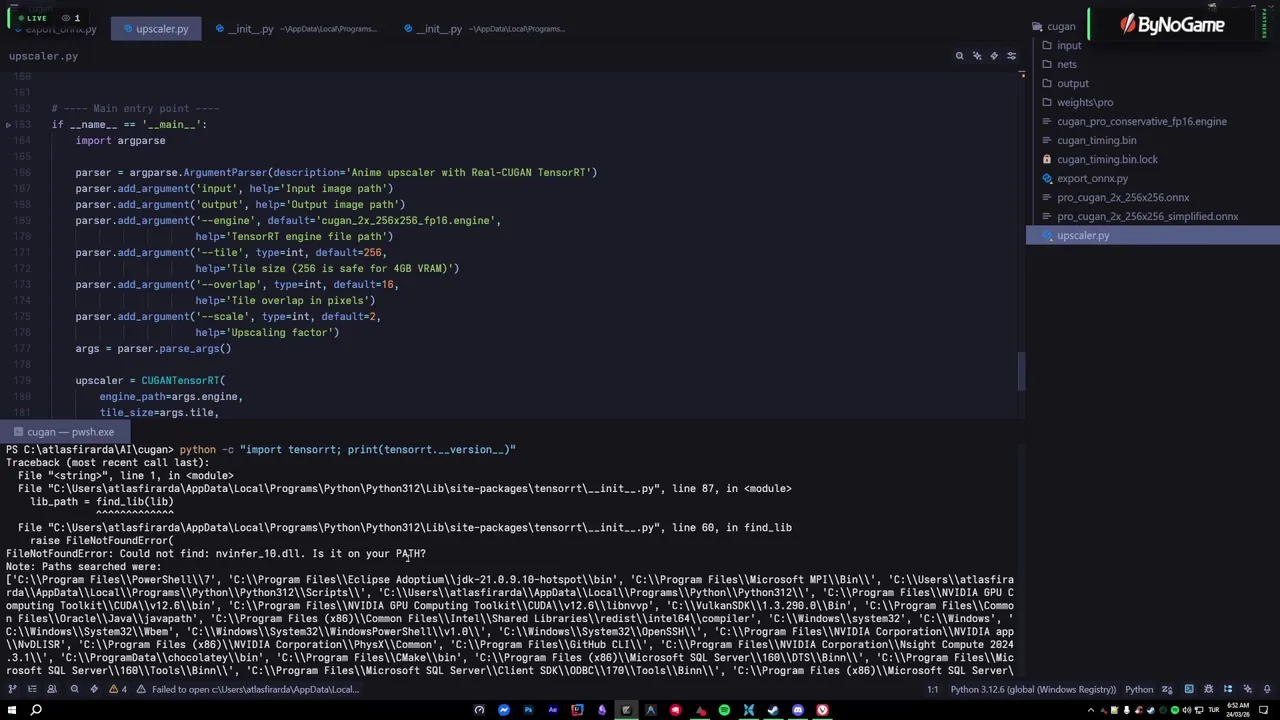Click 'import argparse' code line
Screen dimensions: 1280x720
pyautogui.click(x=120, y=140)
